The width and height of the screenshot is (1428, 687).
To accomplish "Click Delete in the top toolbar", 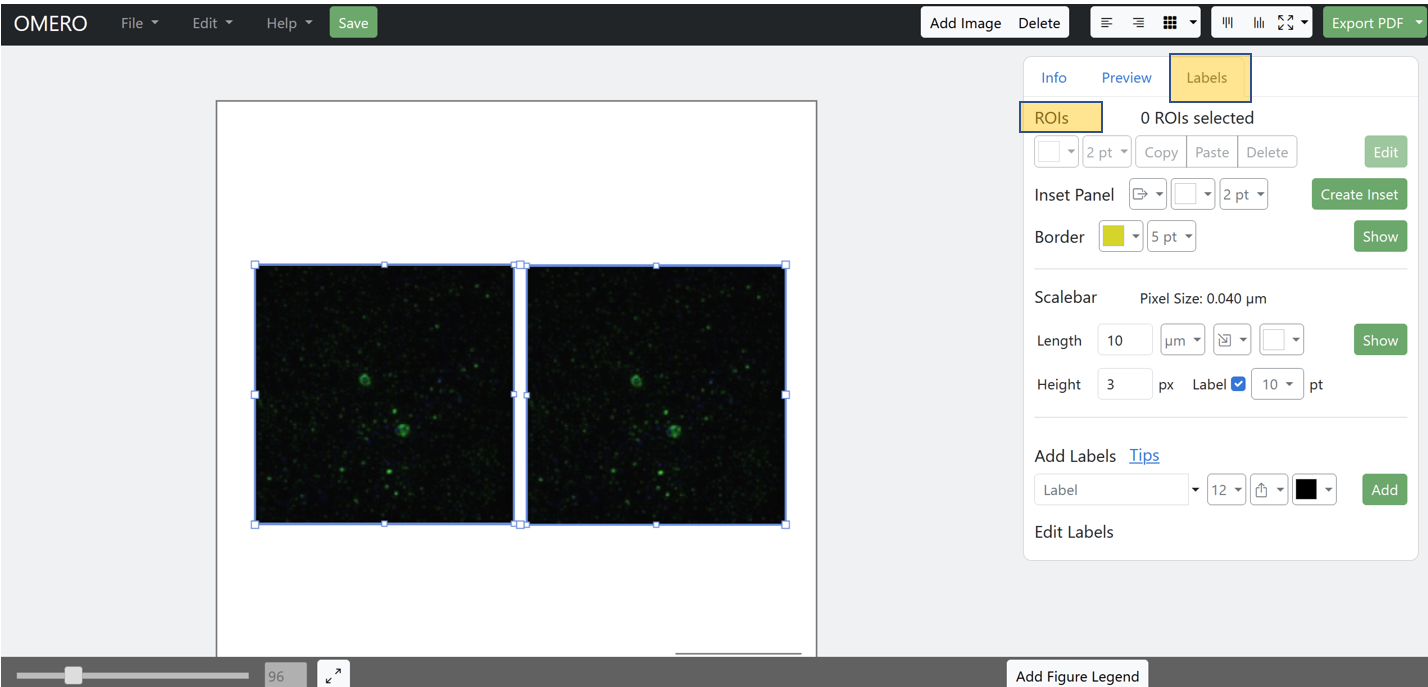I will pyautogui.click(x=1039, y=23).
